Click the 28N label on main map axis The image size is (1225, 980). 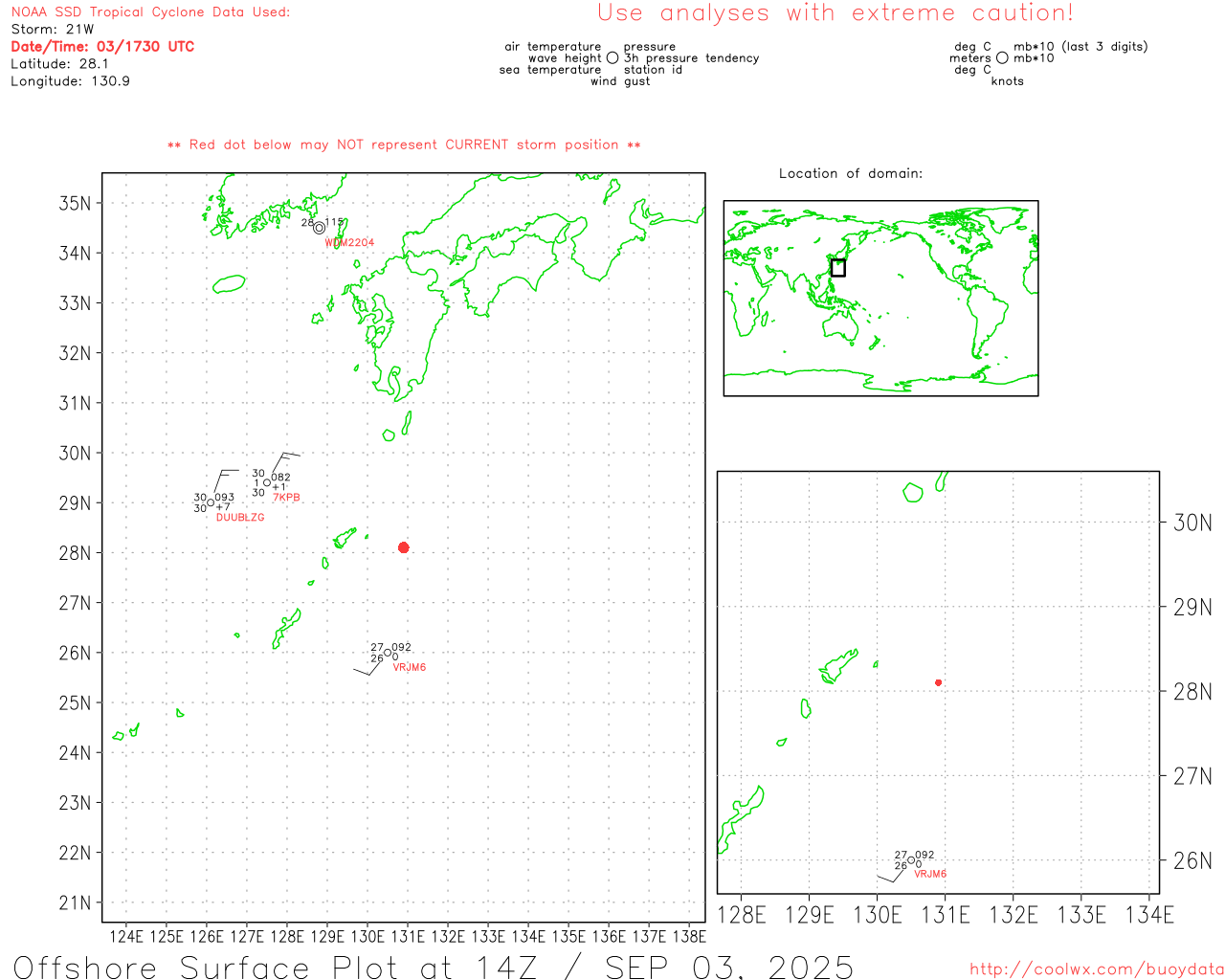coord(76,553)
